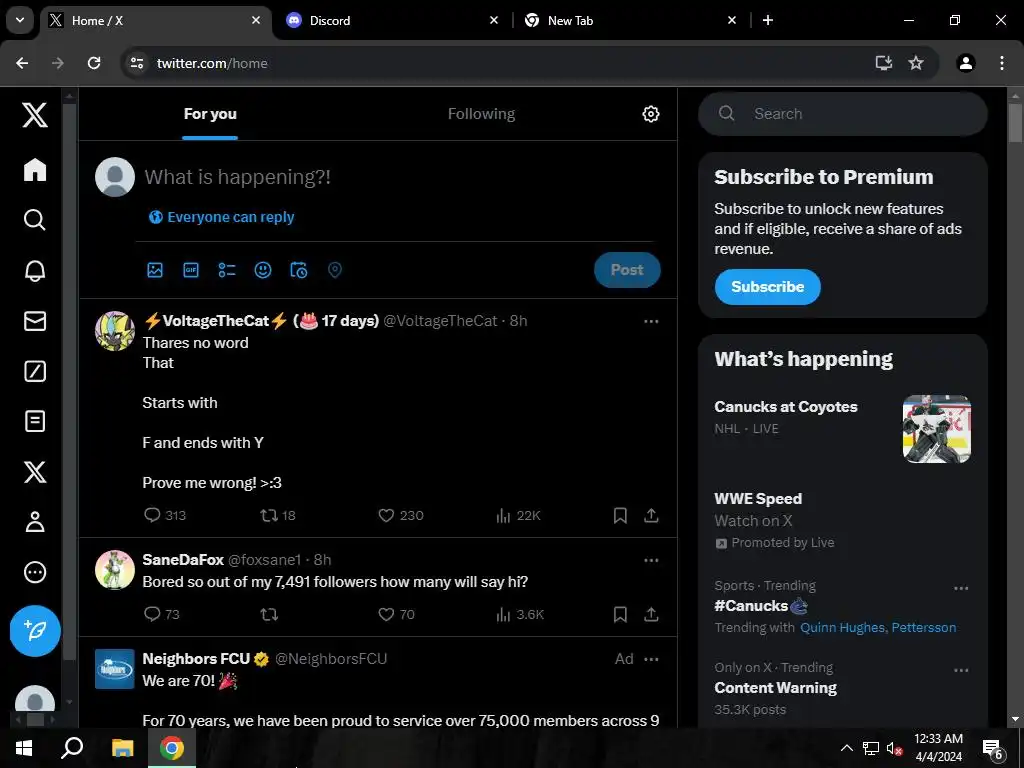Open VoltageTheCat profile name link
1024x768 pixels.
[261, 321]
